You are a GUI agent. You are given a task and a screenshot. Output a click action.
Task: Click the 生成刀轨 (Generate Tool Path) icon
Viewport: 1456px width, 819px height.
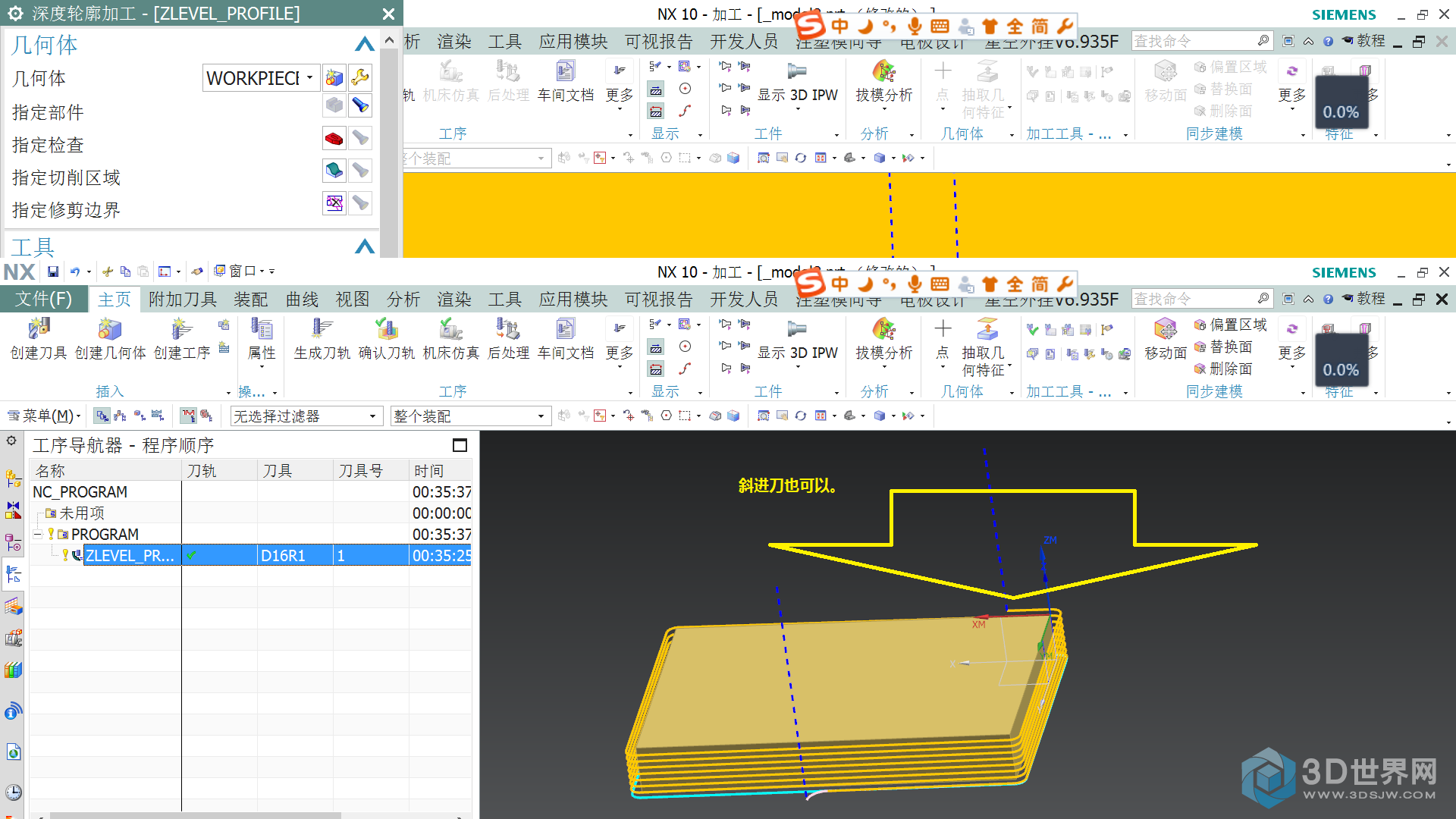point(322,330)
